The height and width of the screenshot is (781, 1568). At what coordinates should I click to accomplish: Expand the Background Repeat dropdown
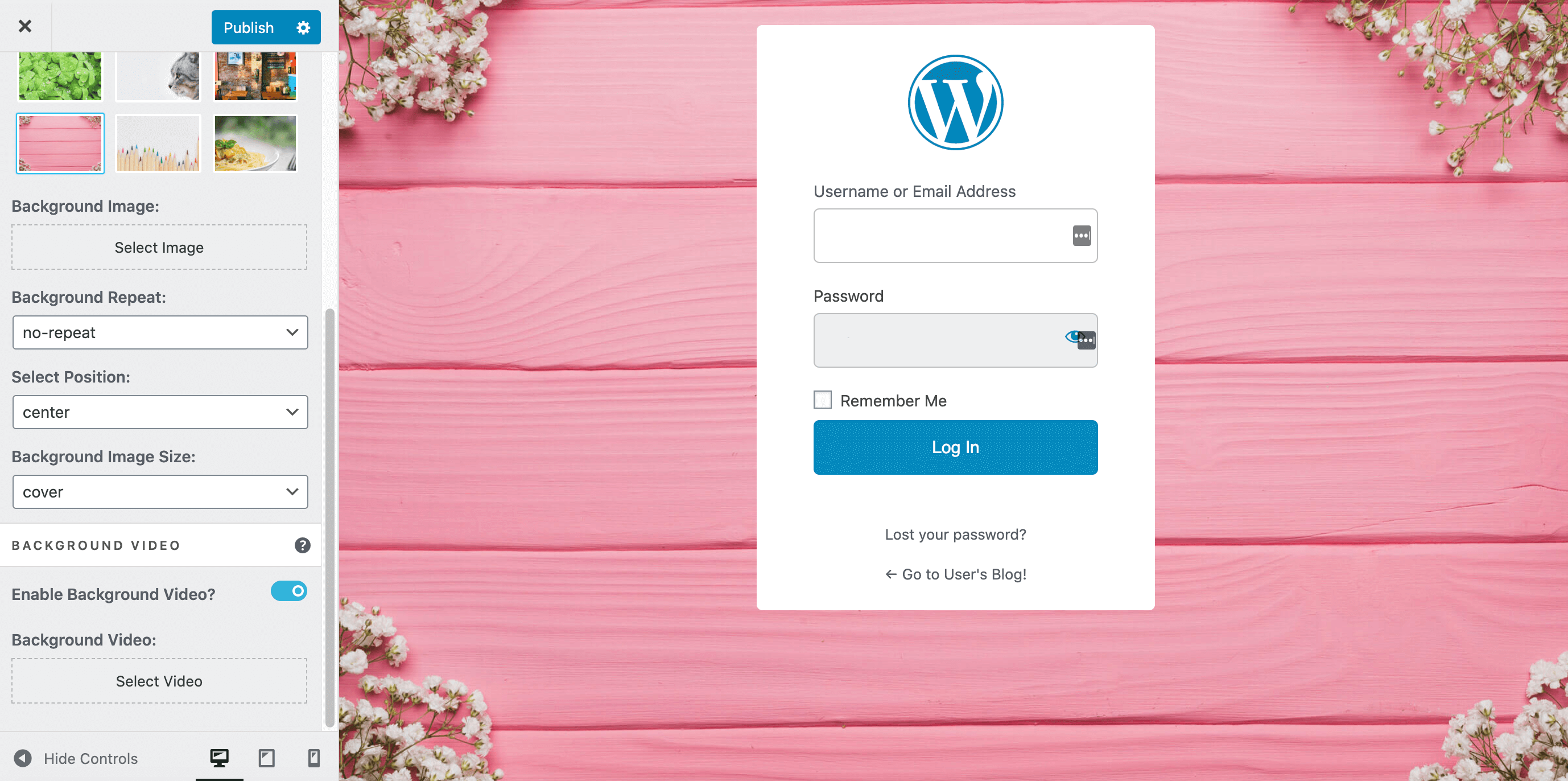[x=159, y=332]
